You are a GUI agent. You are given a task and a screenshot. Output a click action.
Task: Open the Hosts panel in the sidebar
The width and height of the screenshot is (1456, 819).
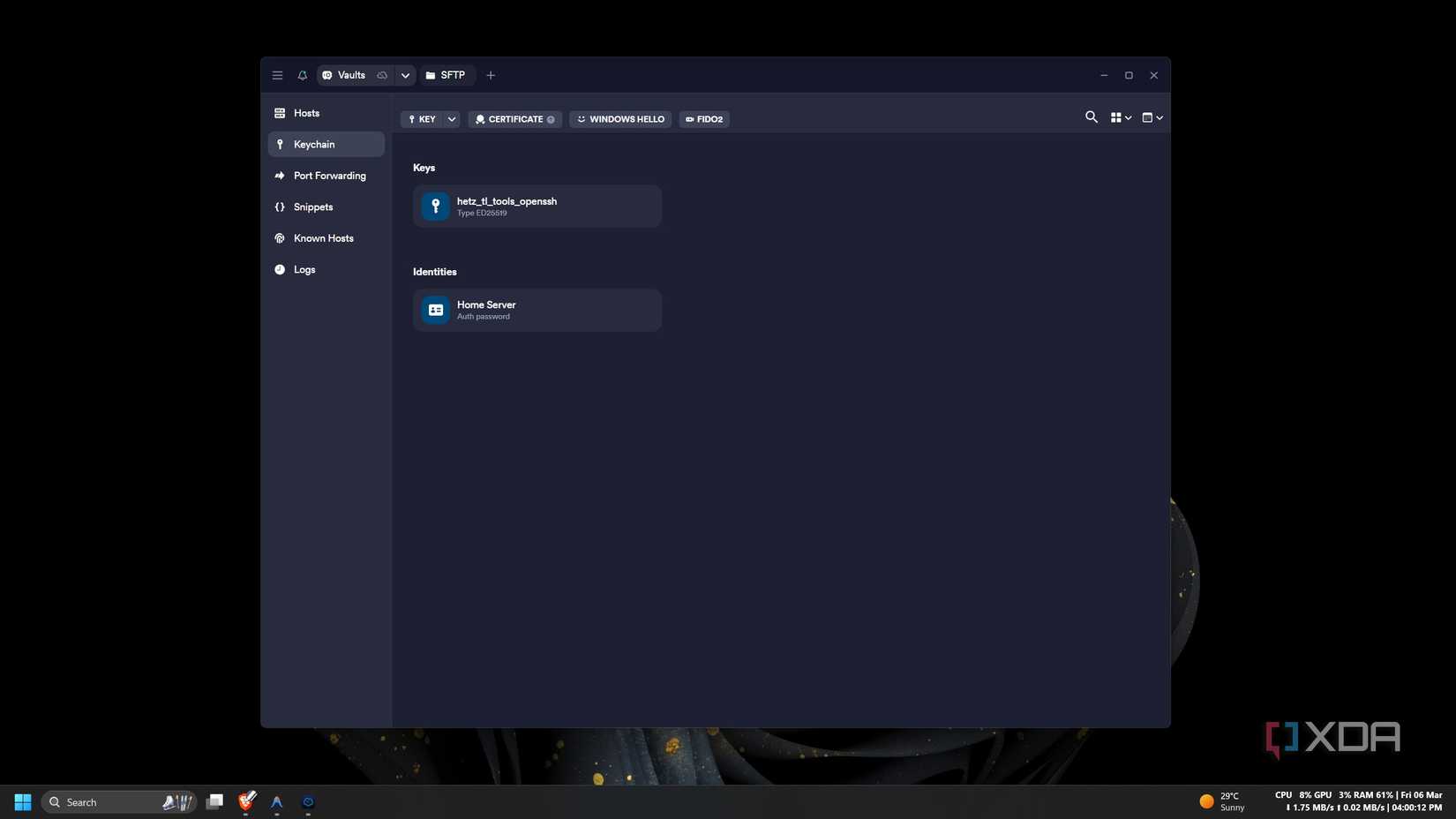(x=306, y=113)
